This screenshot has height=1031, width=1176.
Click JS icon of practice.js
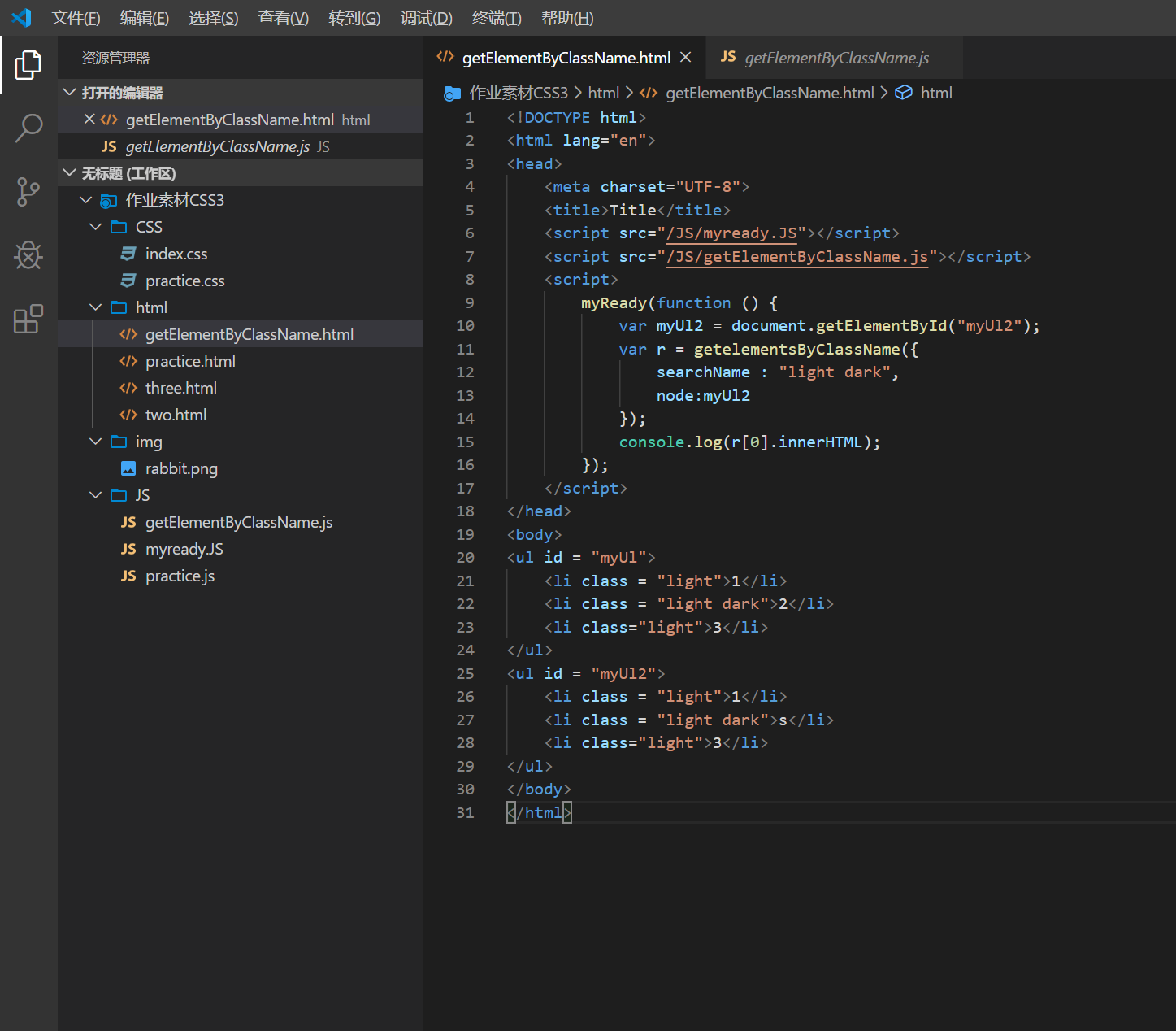click(x=128, y=576)
